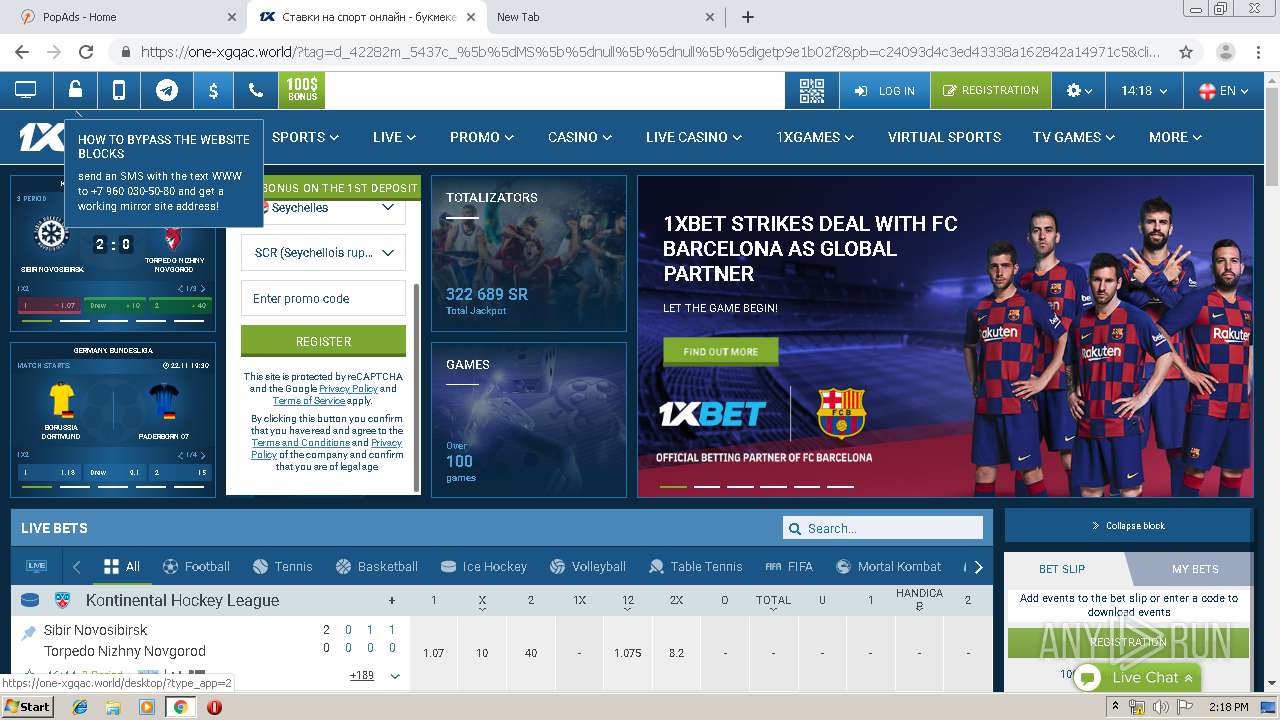Open the 14:18 time zone dropdown
This screenshot has height=720, width=1280.
[x=1144, y=90]
